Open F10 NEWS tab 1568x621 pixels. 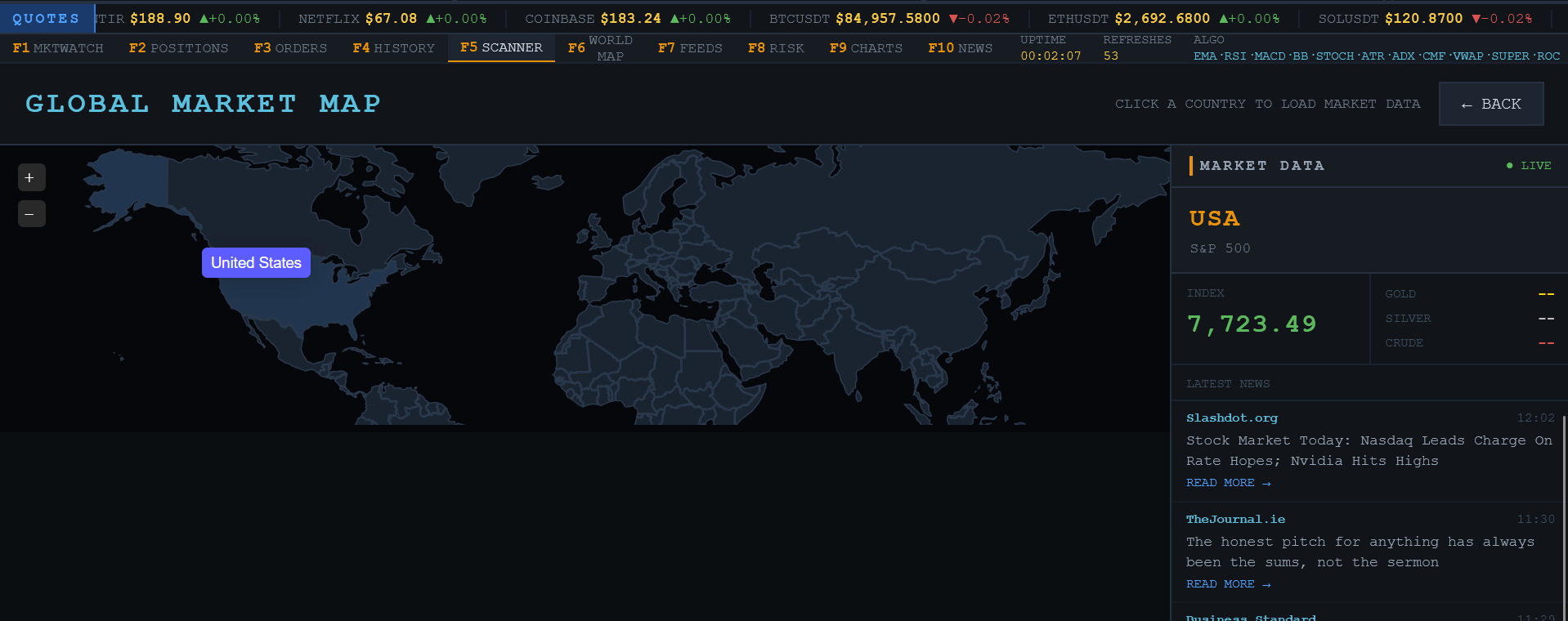coord(960,48)
